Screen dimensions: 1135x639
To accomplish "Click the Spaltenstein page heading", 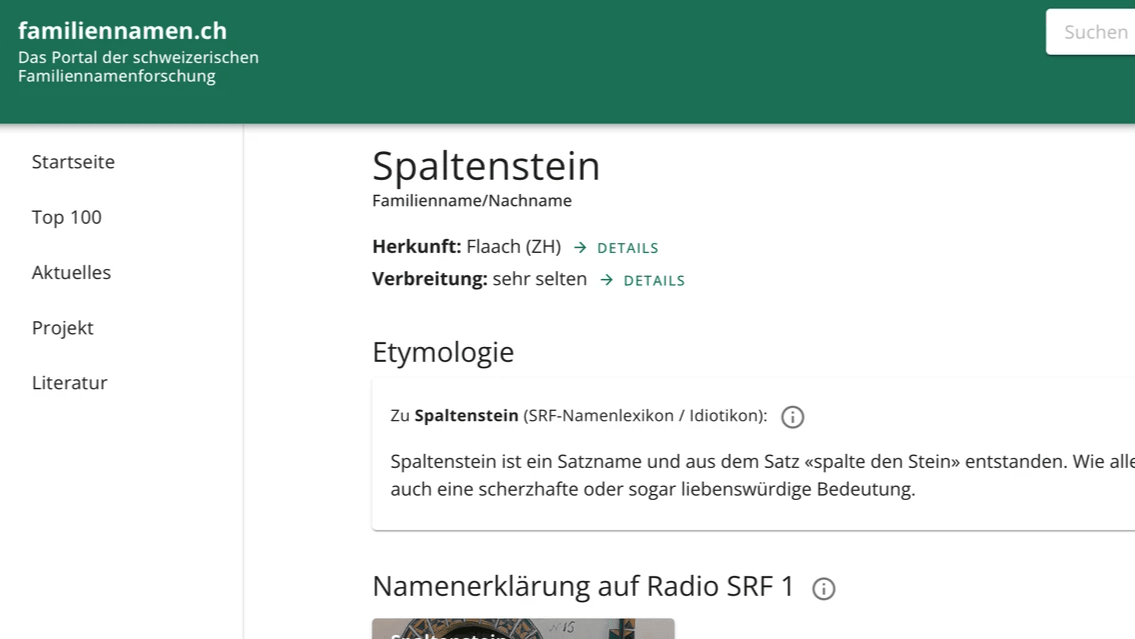I will (x=486, y=166).
